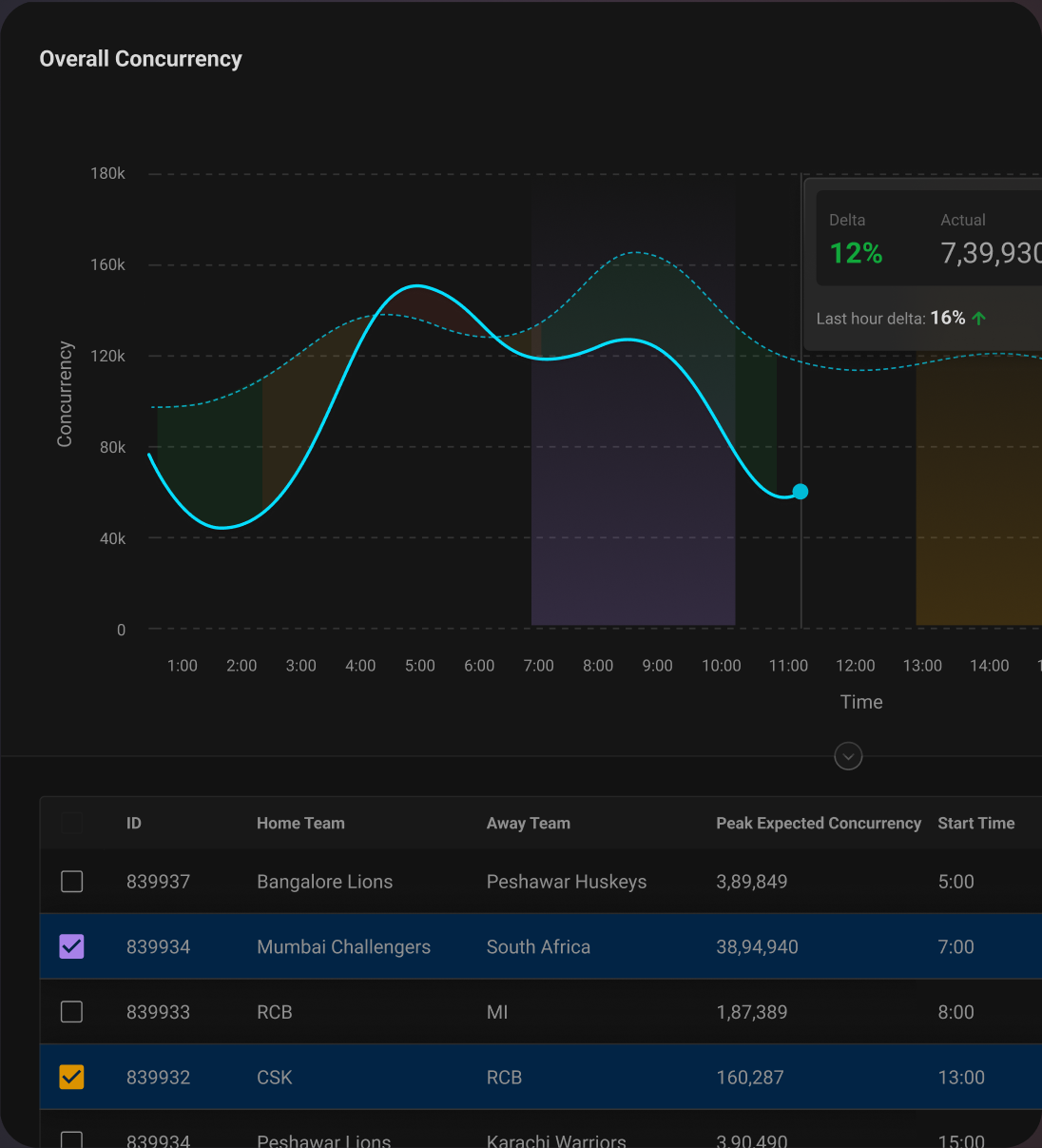Click the Overall Concurrency title
The width and height of the screenshot is (1042, 1148).
pos(140,59)
